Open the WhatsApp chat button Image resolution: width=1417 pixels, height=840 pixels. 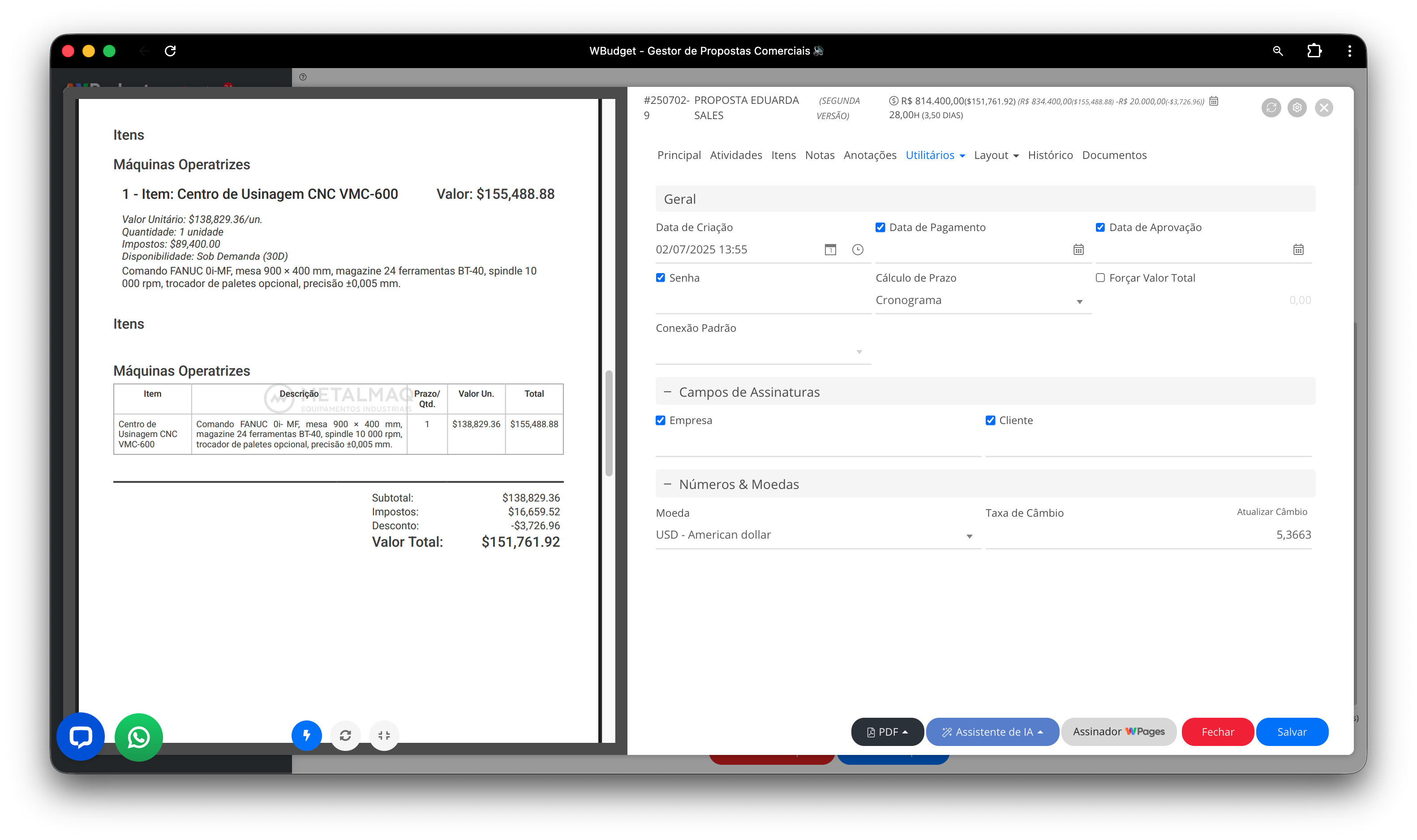tap(139, 737)
